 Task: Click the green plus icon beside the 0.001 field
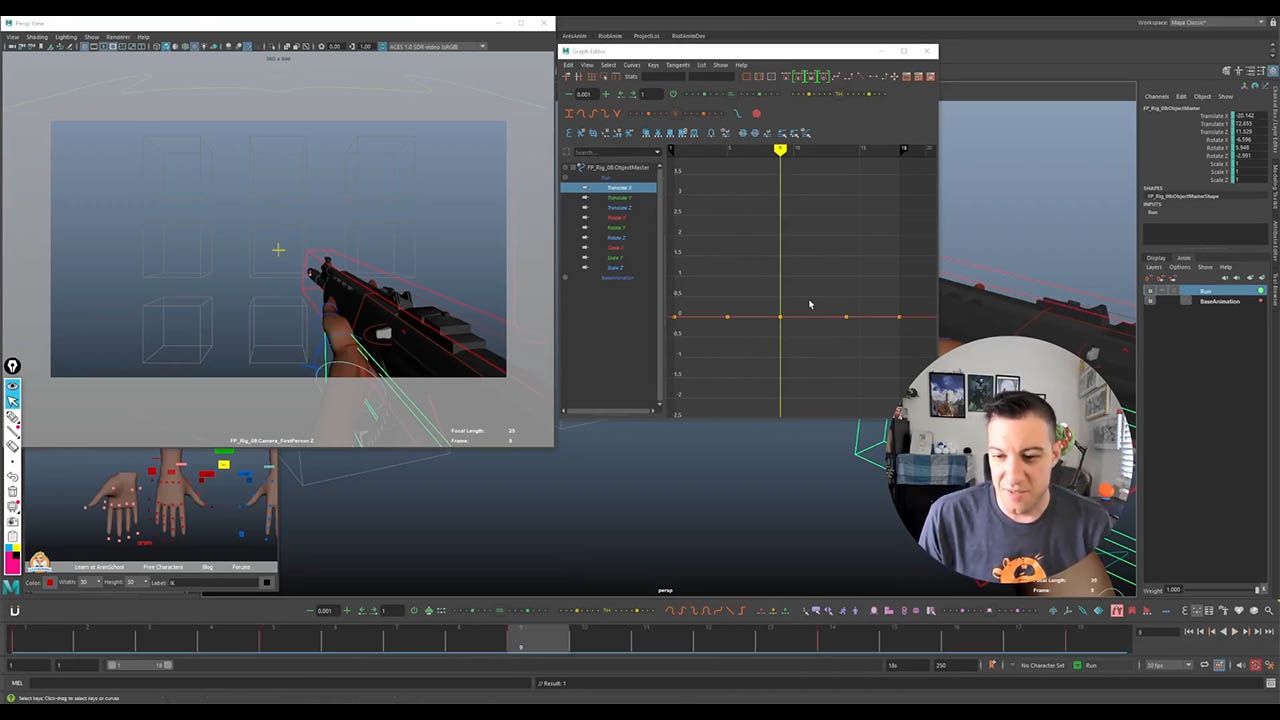[x=605, y=94]
